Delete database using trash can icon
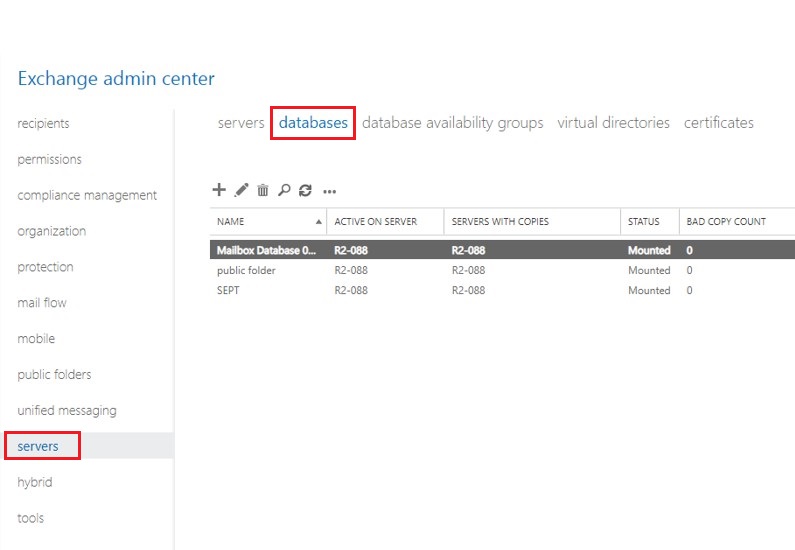Screen dimensions: 795x550 click(x=263, y=190)
